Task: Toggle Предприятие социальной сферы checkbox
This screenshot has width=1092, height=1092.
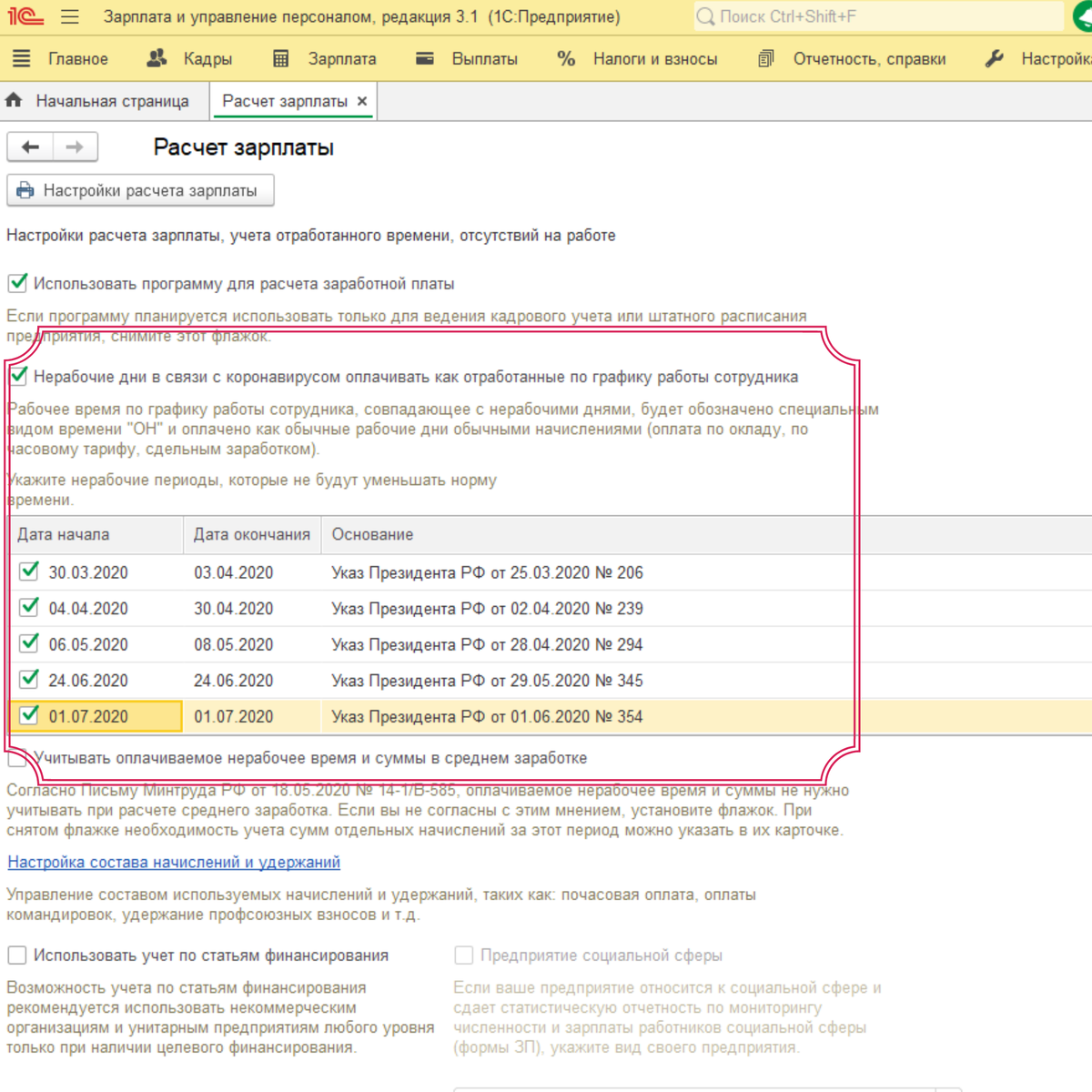Action: [x=464, y=955]
